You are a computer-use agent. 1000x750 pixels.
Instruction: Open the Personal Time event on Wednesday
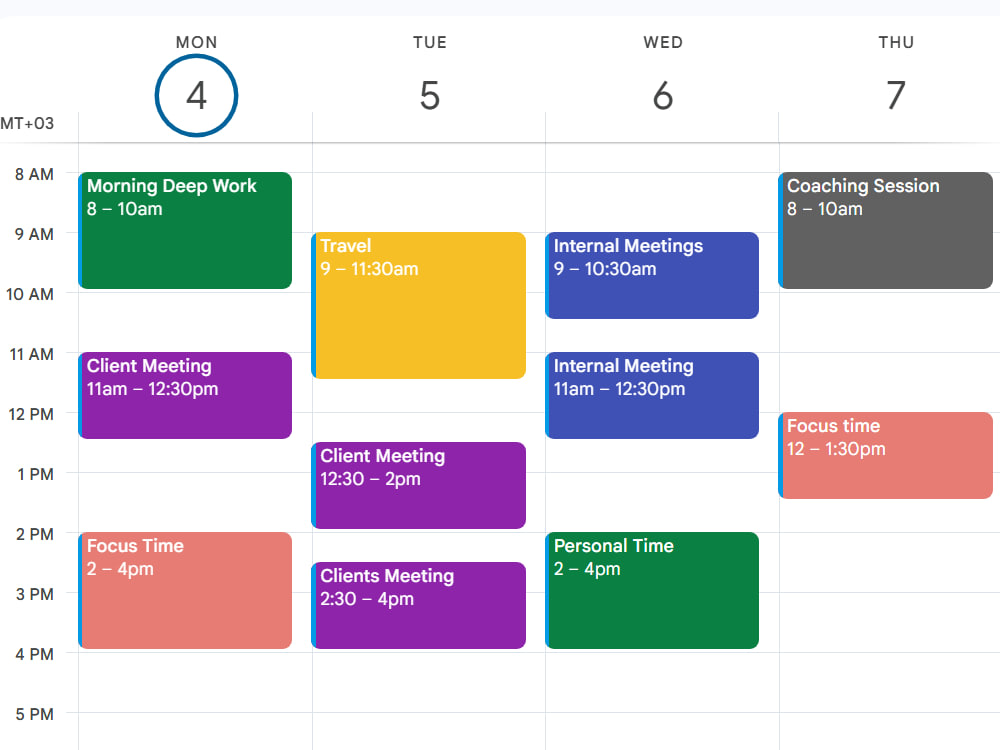[652, 591]
